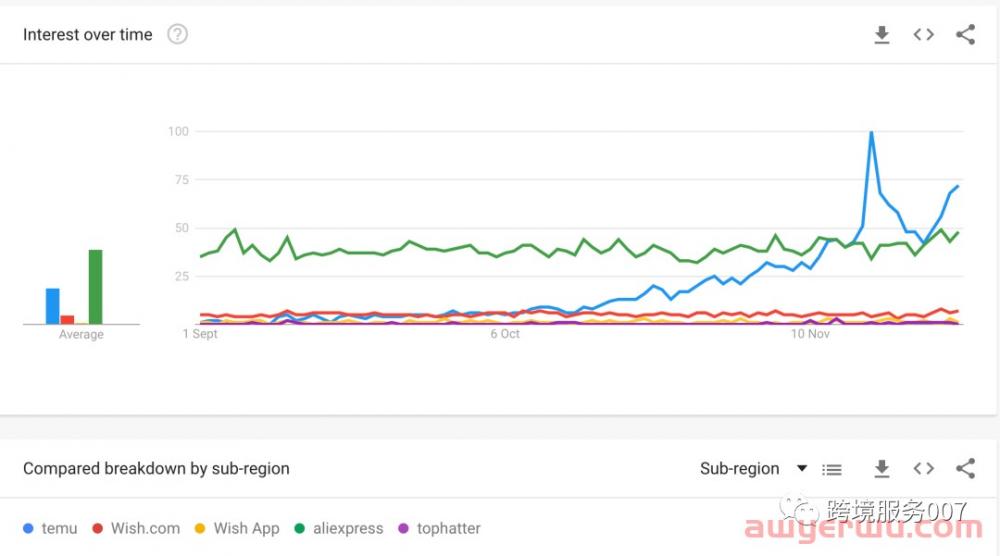Screen dimensions: 1000x556
Task: Open help for Interest over time
Action: [177, 34]
